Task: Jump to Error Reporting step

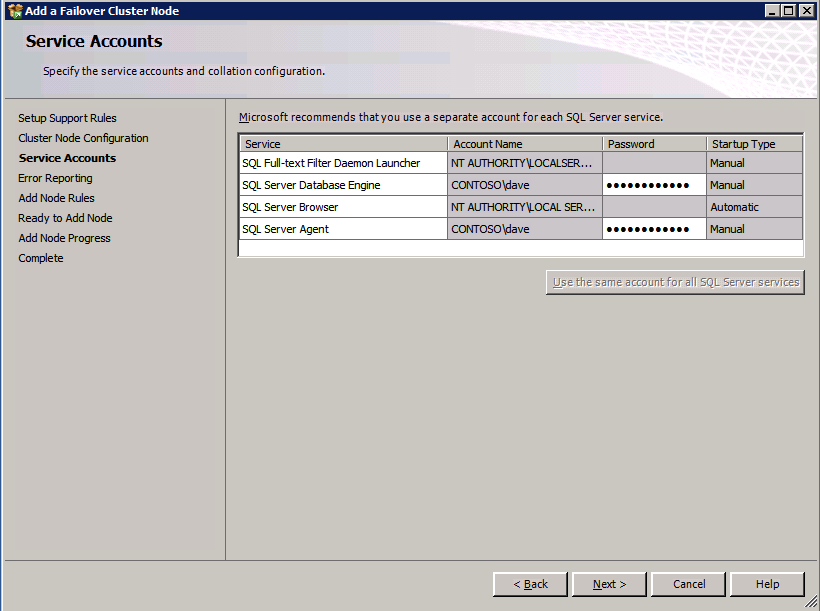Action: click(x=55, y=178)
